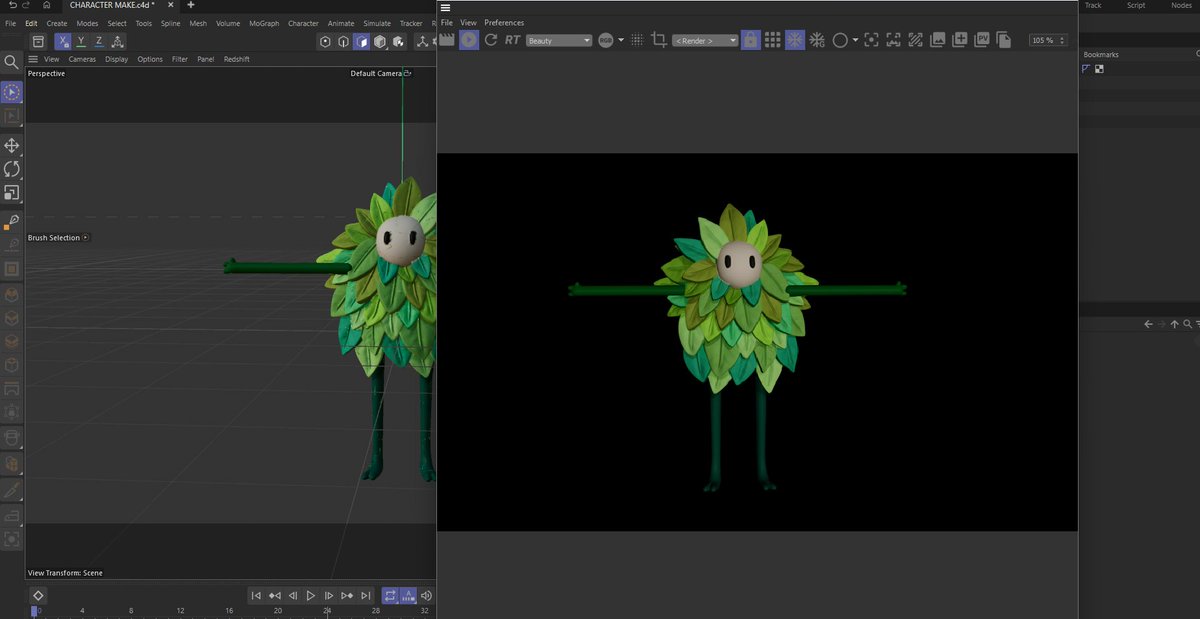The width and height of the screenshot is (1200, 619).
Task: Open the Preferences menu in render view
Action: coord(504,23)
